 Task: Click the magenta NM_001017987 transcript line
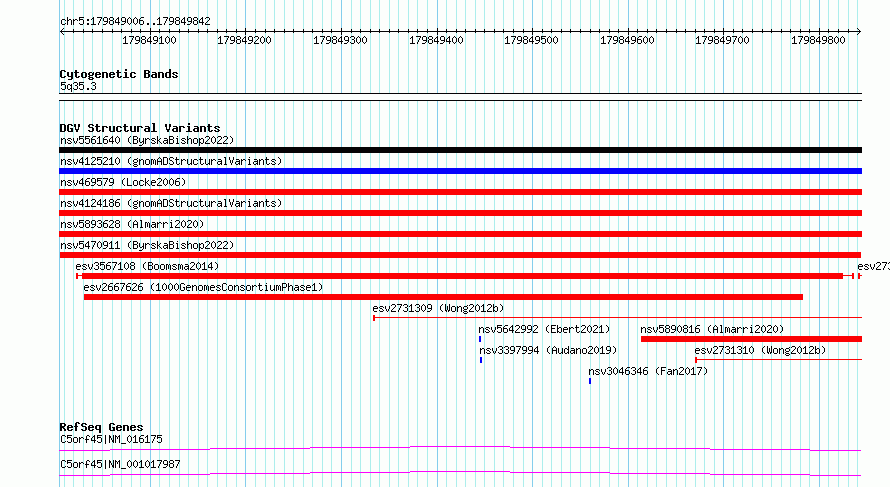click(x=460, y=473)
